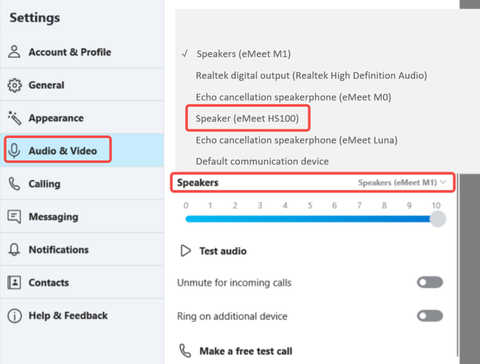Click the Calling phone icon

[14, 184]
